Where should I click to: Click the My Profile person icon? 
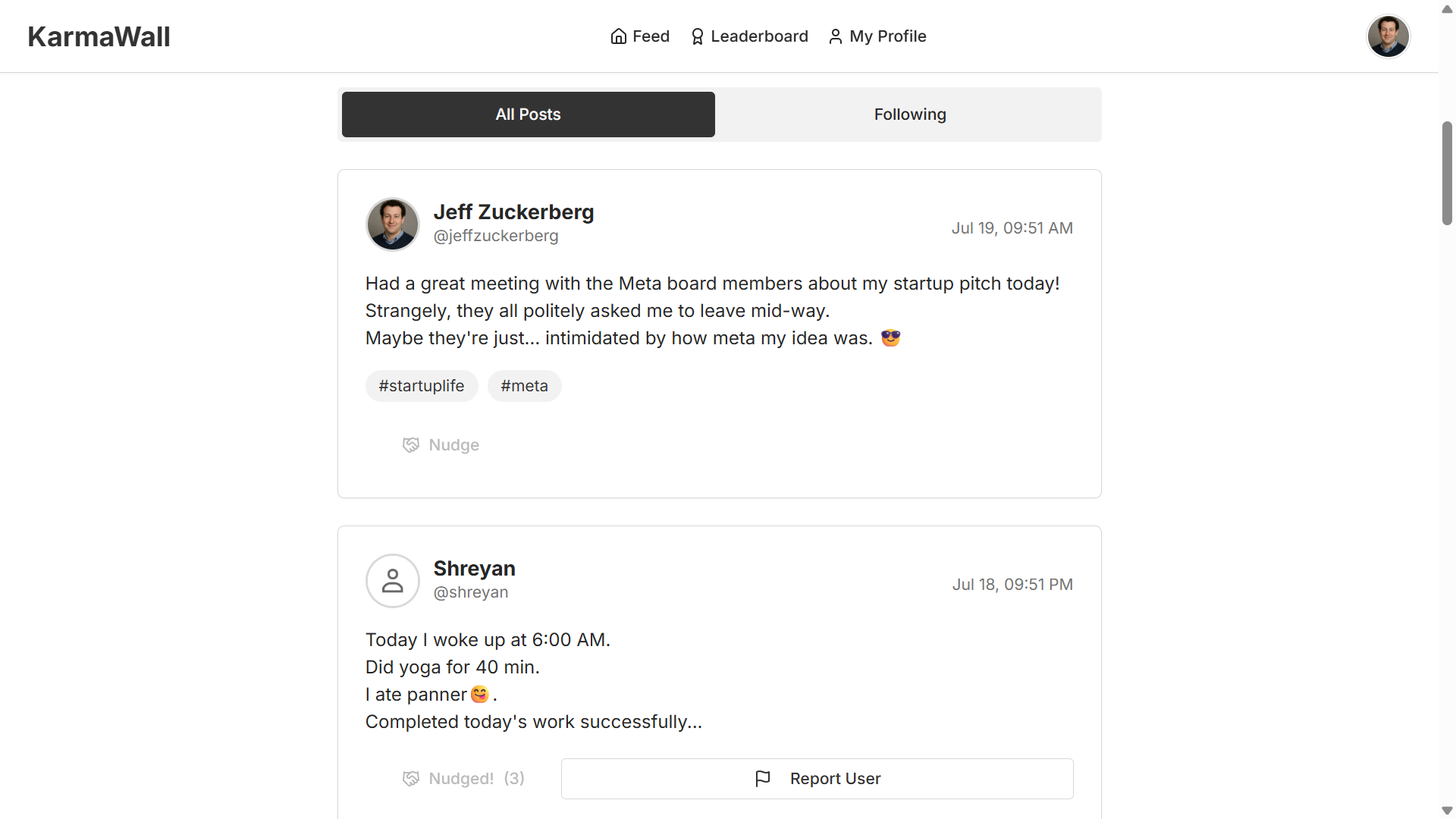pos(835,36)
